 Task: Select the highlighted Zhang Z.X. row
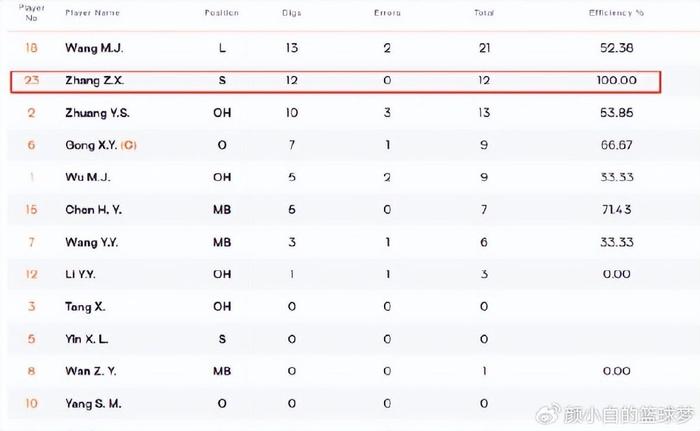[x=335, y=81]
